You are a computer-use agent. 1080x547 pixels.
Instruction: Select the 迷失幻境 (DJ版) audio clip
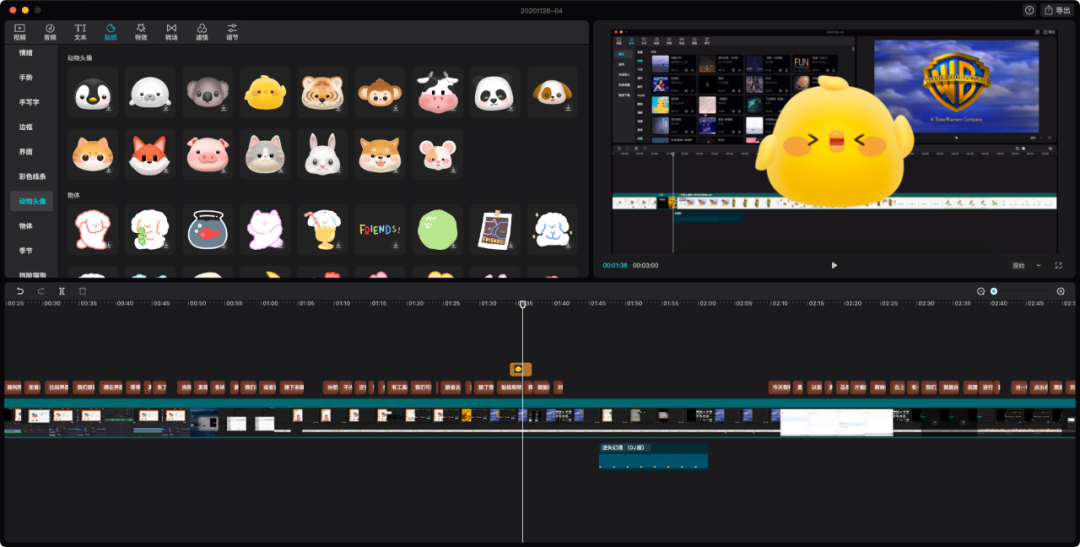pos(654,456)
